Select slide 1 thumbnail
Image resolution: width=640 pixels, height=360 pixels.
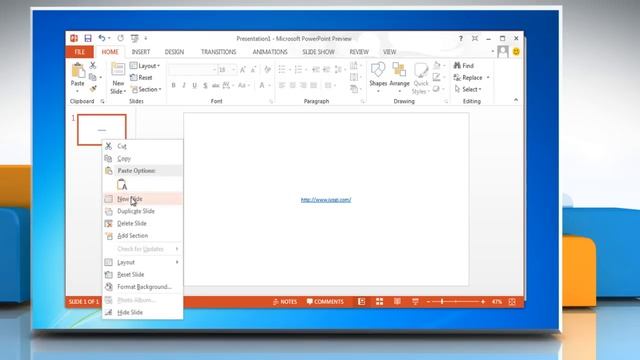pos(102,130)
